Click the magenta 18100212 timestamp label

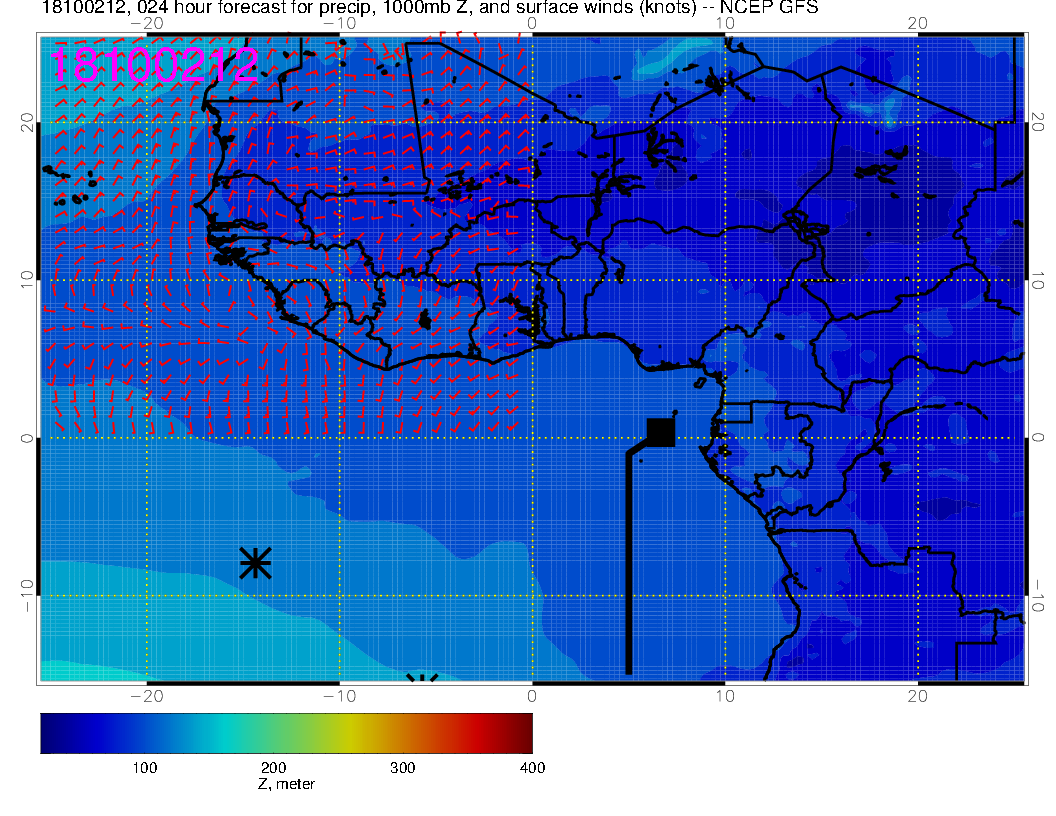pos(154,65)
